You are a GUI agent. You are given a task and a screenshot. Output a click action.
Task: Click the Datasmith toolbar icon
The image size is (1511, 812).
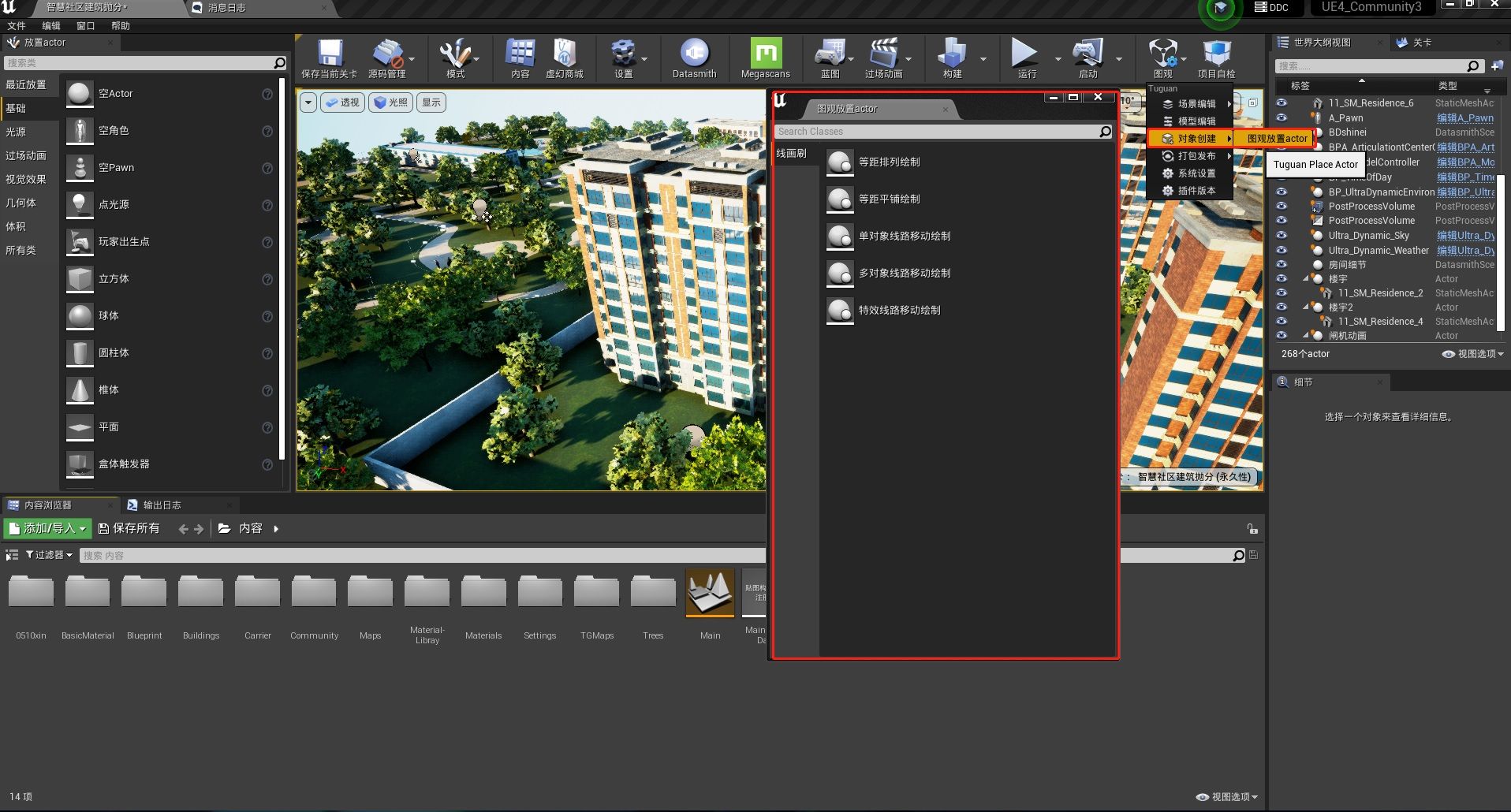pos(694,54)
